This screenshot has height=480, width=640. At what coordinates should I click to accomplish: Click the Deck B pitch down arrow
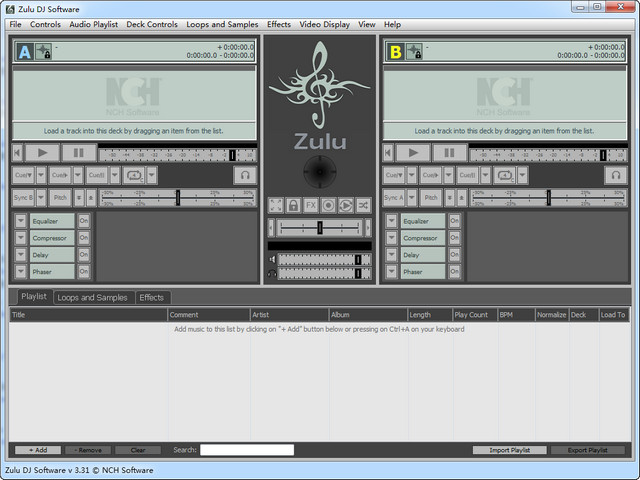pyautogui.click(x=449, y=198)
